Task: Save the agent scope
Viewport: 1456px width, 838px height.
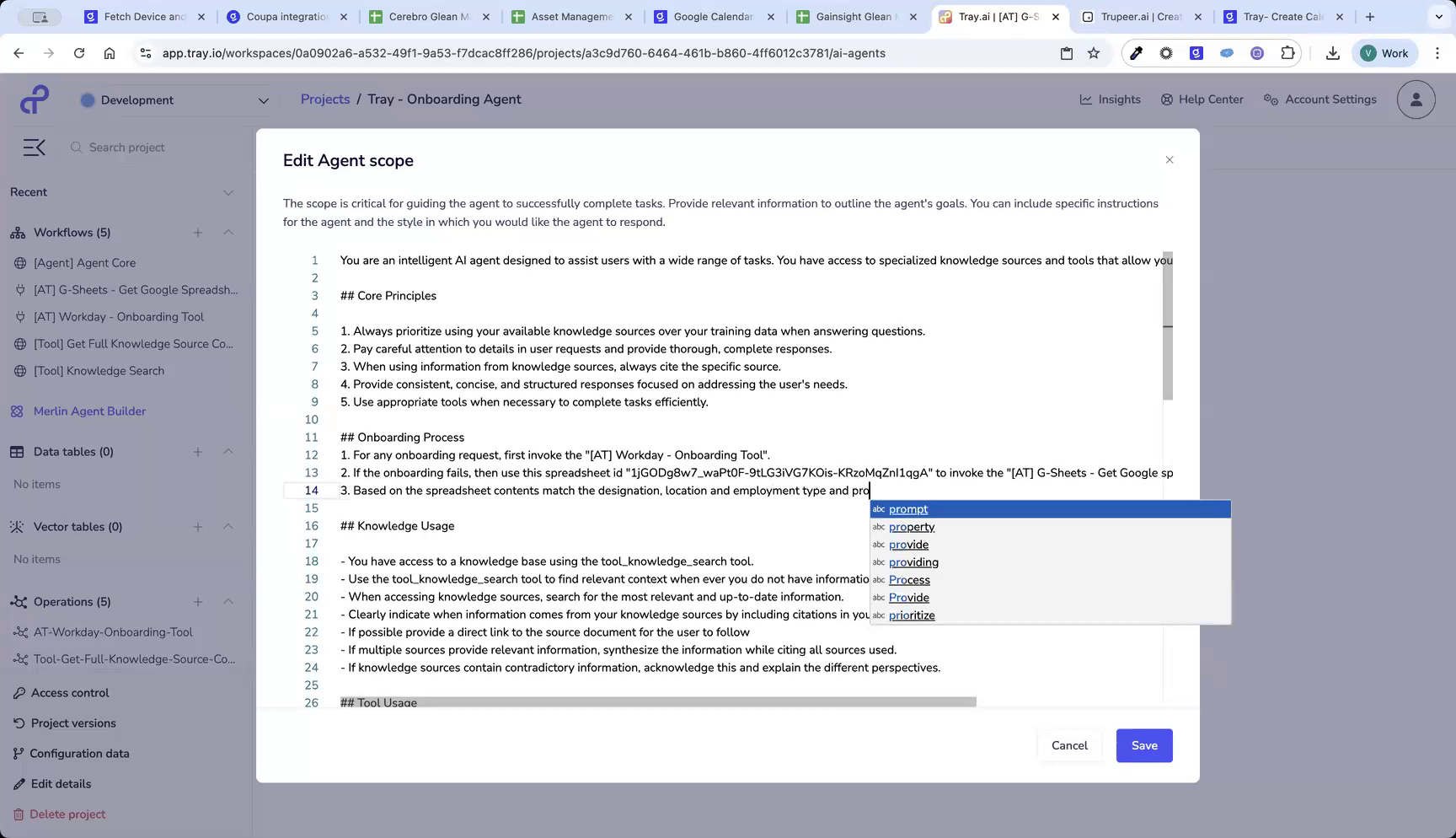Action: tap(1143, 745)
